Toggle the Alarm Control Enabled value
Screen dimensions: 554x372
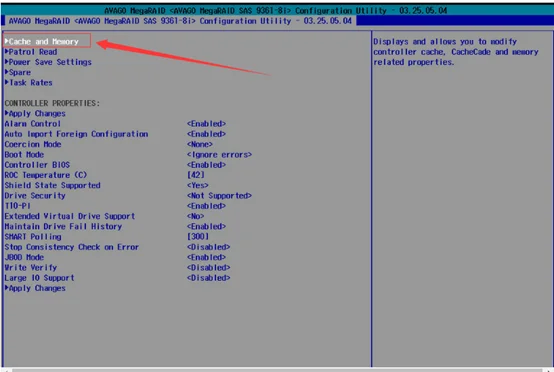pos(206,124)
